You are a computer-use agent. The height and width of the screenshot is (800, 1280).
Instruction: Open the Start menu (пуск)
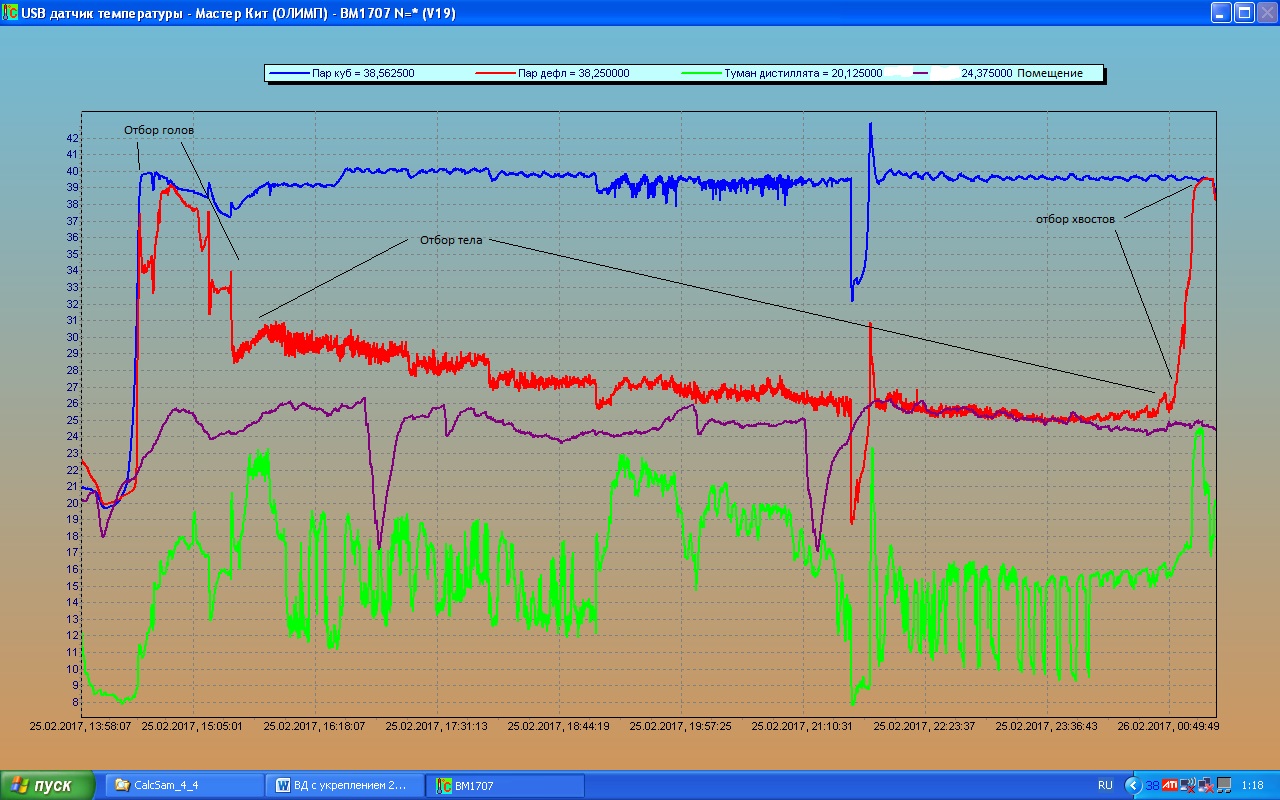pos(48,785)
